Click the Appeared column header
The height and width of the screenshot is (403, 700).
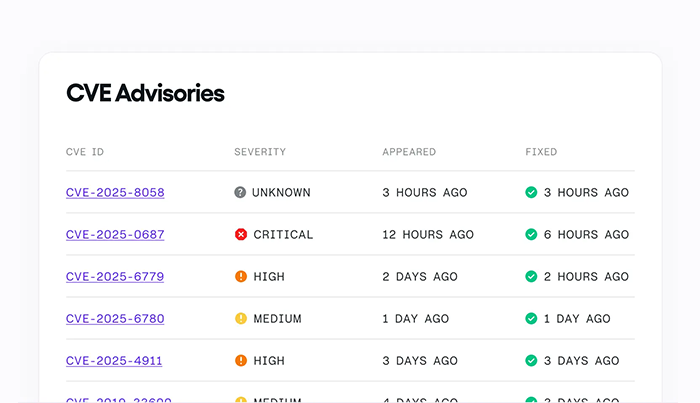[x=409, y=152]
